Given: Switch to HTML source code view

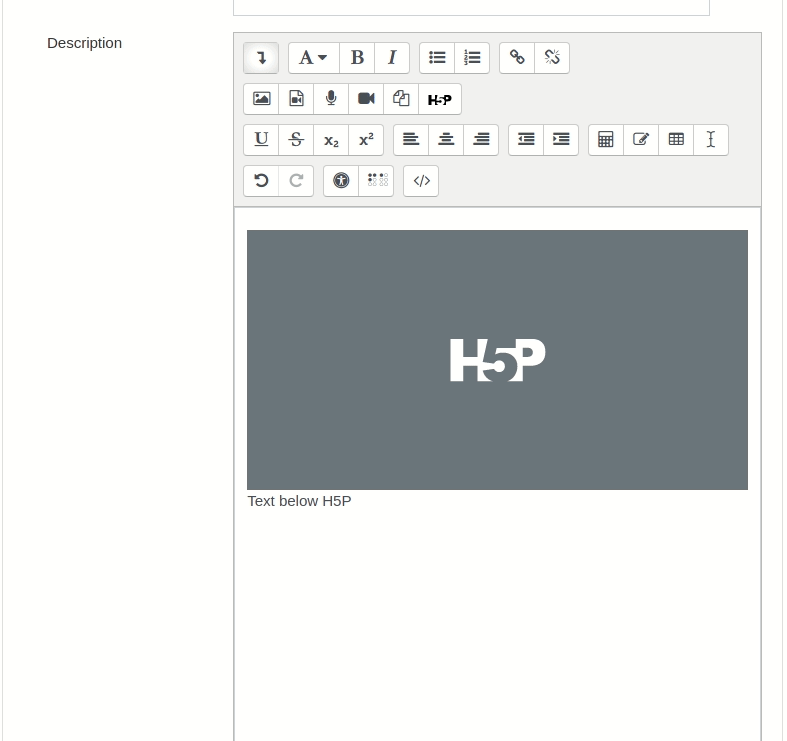Looking at the screenshot, I should [x=421, y=181].
